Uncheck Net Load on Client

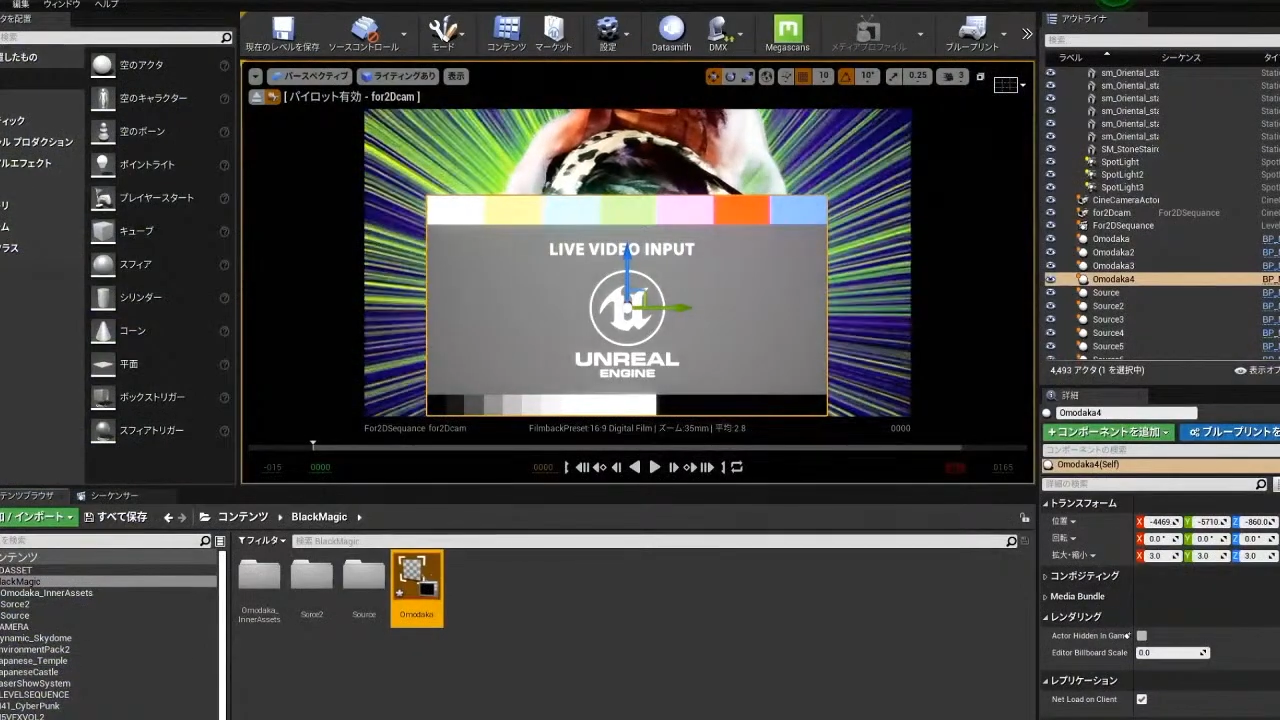tap(1142, 700)
